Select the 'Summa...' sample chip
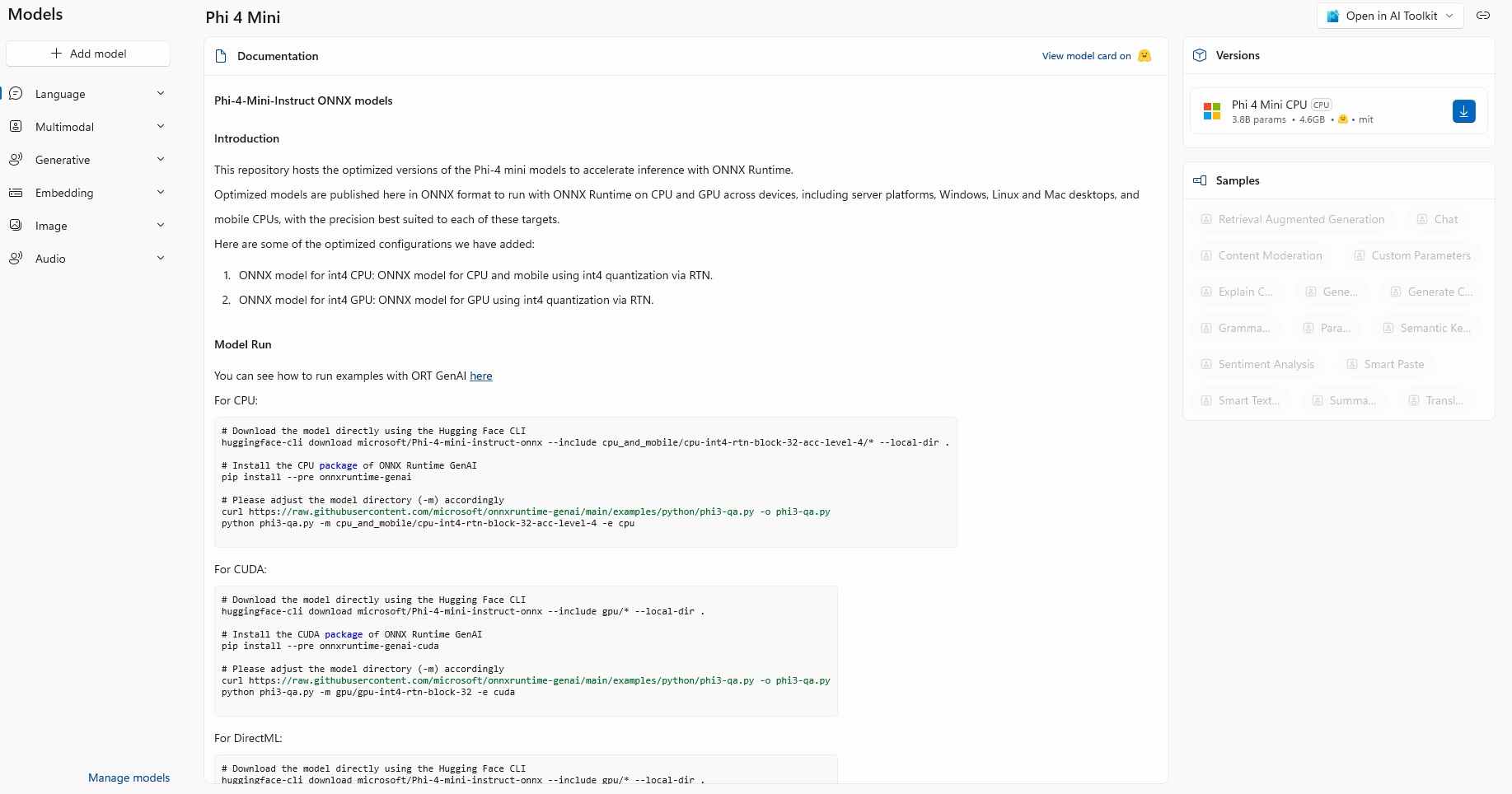Screen dimensions: 1512x794 pyautogui.click(x=1345, y=400)
